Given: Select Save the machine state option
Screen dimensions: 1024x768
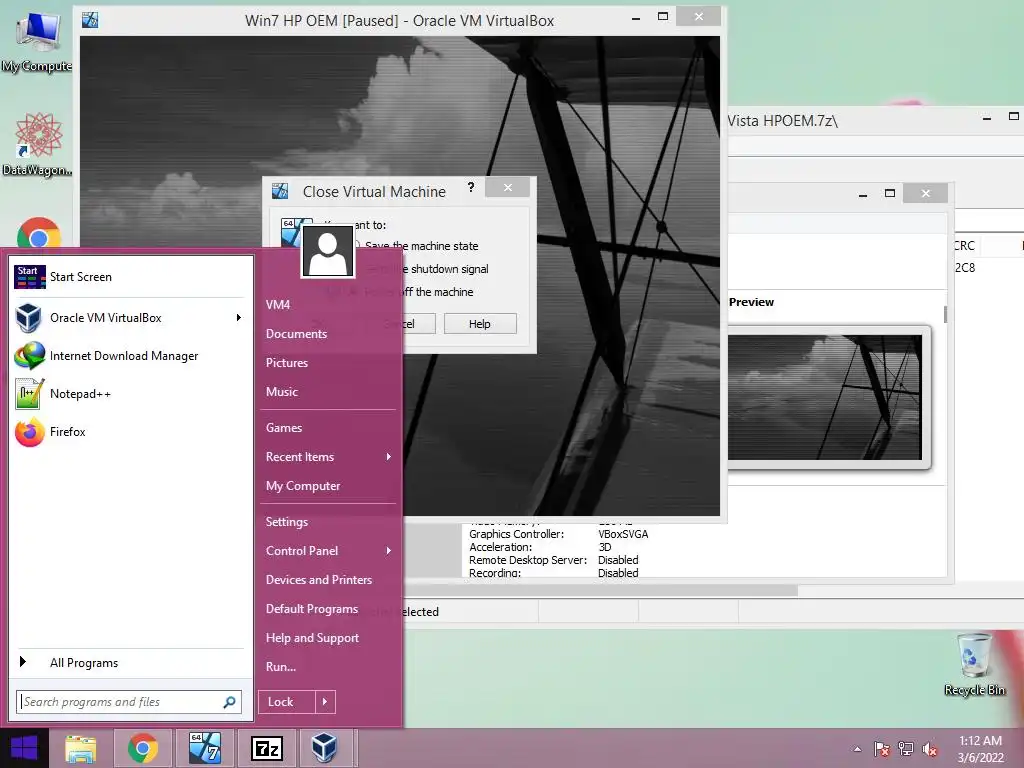Looking at the screenshot, I should coord(421,246).
